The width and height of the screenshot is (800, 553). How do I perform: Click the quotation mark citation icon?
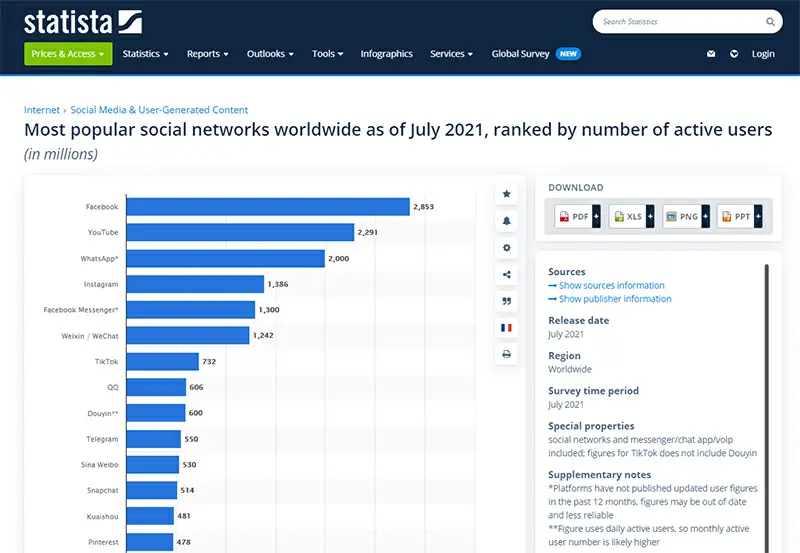[x=507, y=301]
